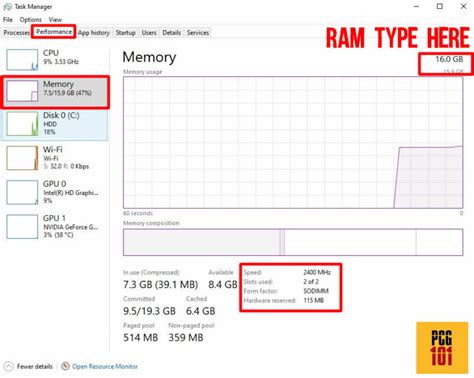
Task: Open the View menu
Action: tap(55, 20)
